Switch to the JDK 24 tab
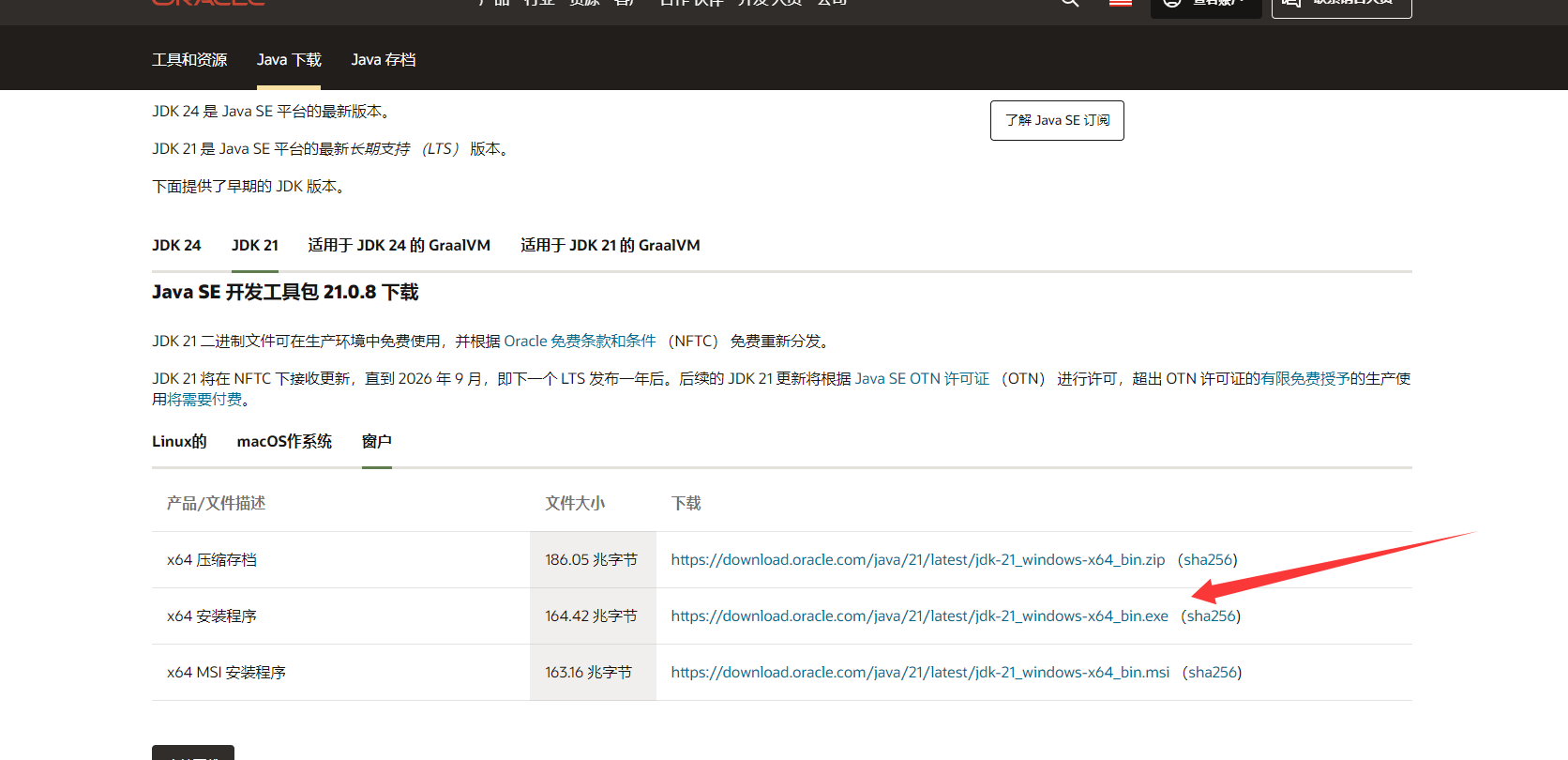 [176, 245]
